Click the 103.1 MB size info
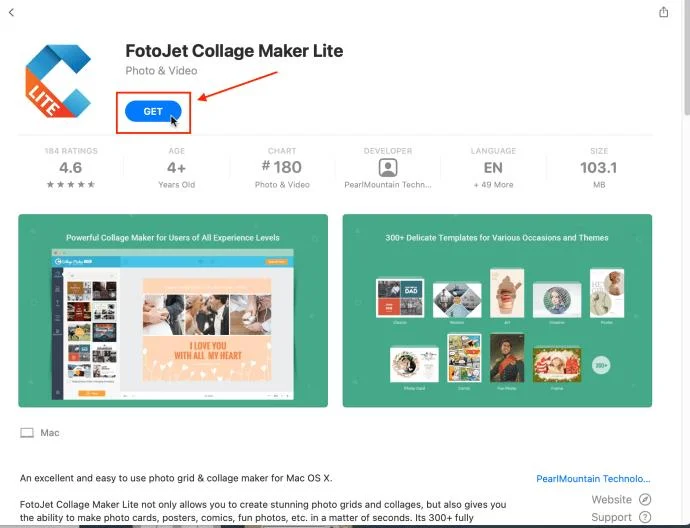 (599, 168)
